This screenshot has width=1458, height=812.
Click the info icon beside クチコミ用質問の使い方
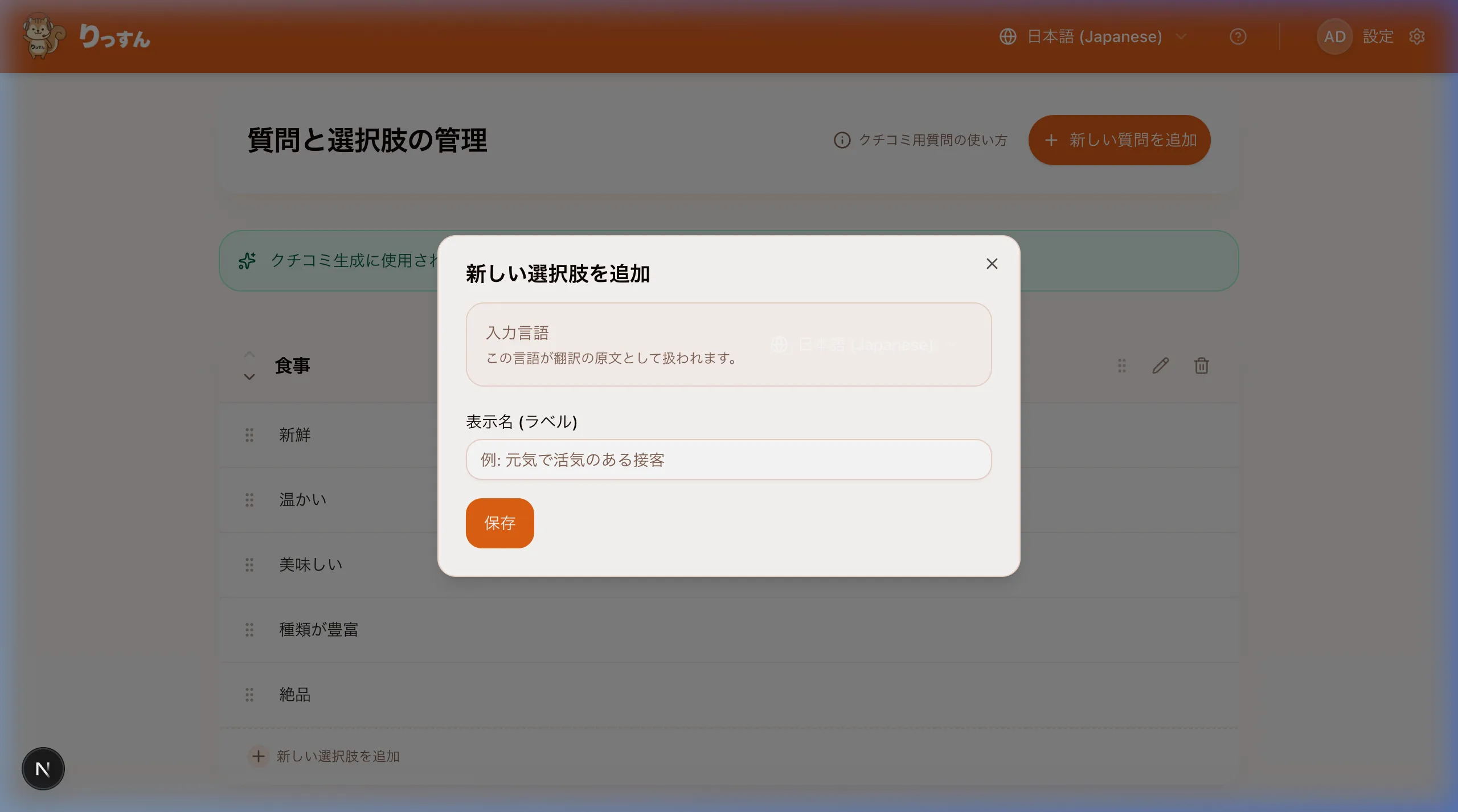point(842,140)
